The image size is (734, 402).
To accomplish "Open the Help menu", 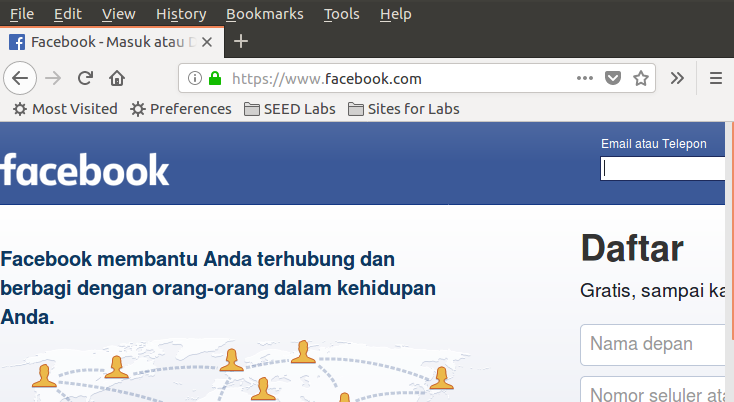I will coord(396,14).
